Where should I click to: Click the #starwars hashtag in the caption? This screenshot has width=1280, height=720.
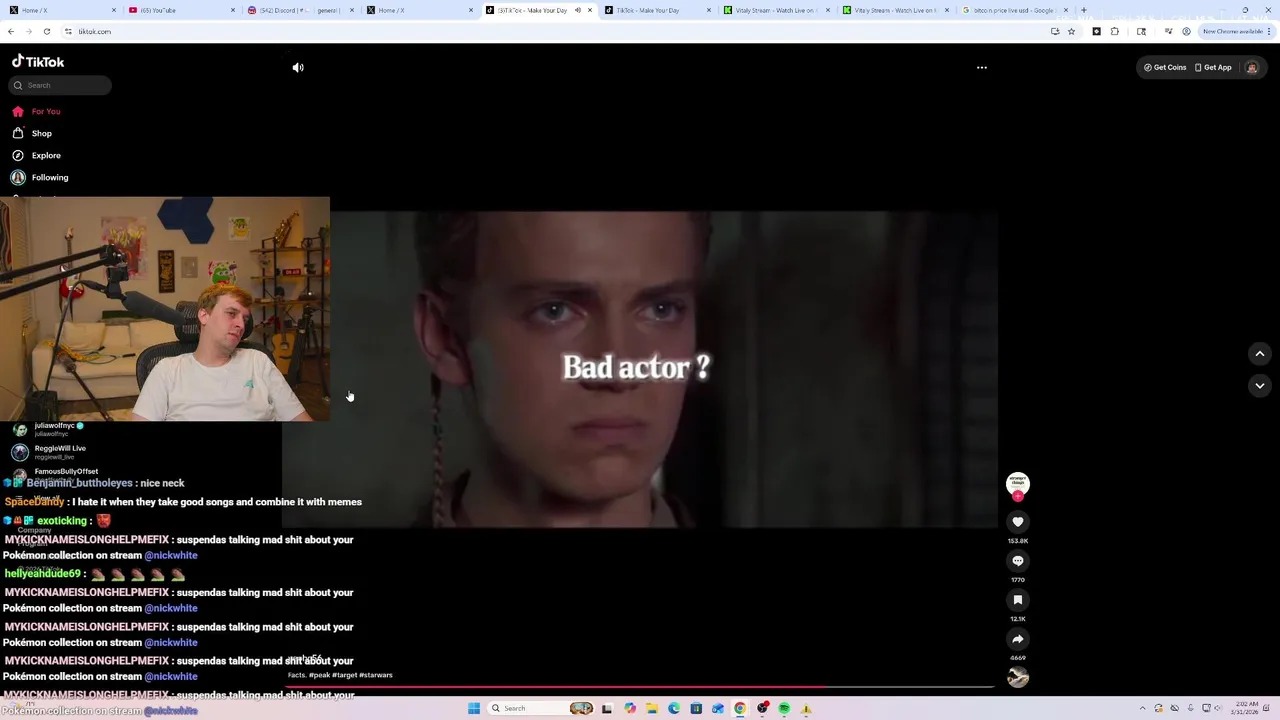coord(375,675)
